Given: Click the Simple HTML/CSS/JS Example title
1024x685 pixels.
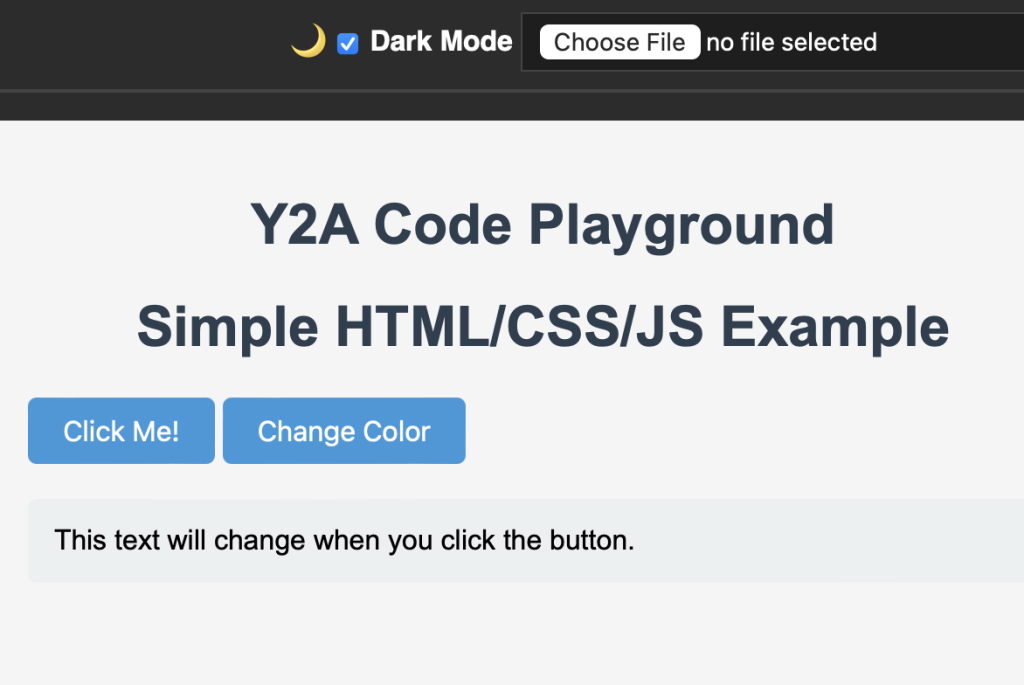Looking at the screenshot, I should click(542, 326).
